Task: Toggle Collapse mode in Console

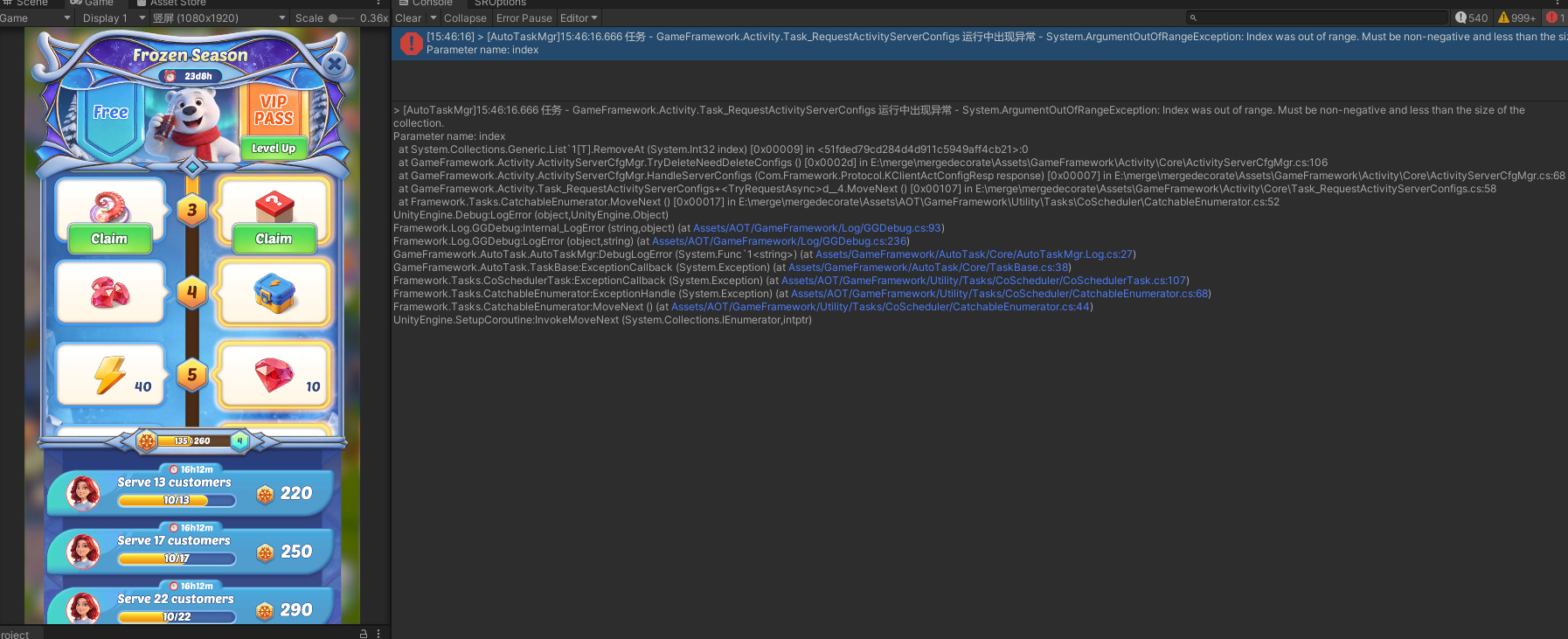Action: [465, 18]
